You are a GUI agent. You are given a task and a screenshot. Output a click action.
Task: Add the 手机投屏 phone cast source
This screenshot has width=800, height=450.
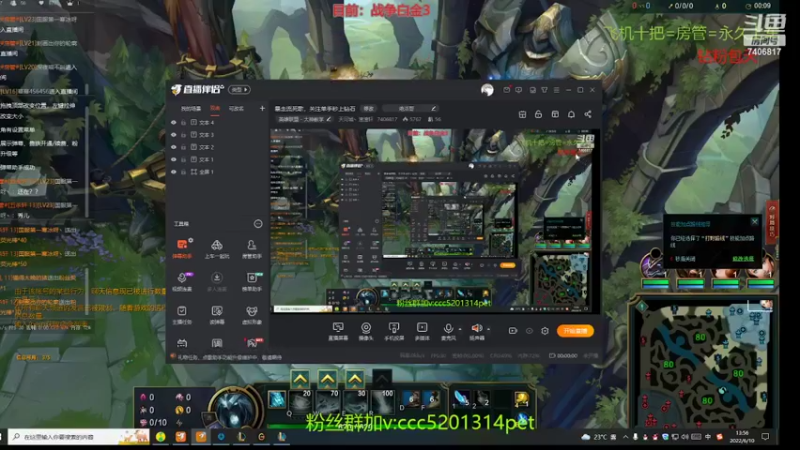(394, 331)
